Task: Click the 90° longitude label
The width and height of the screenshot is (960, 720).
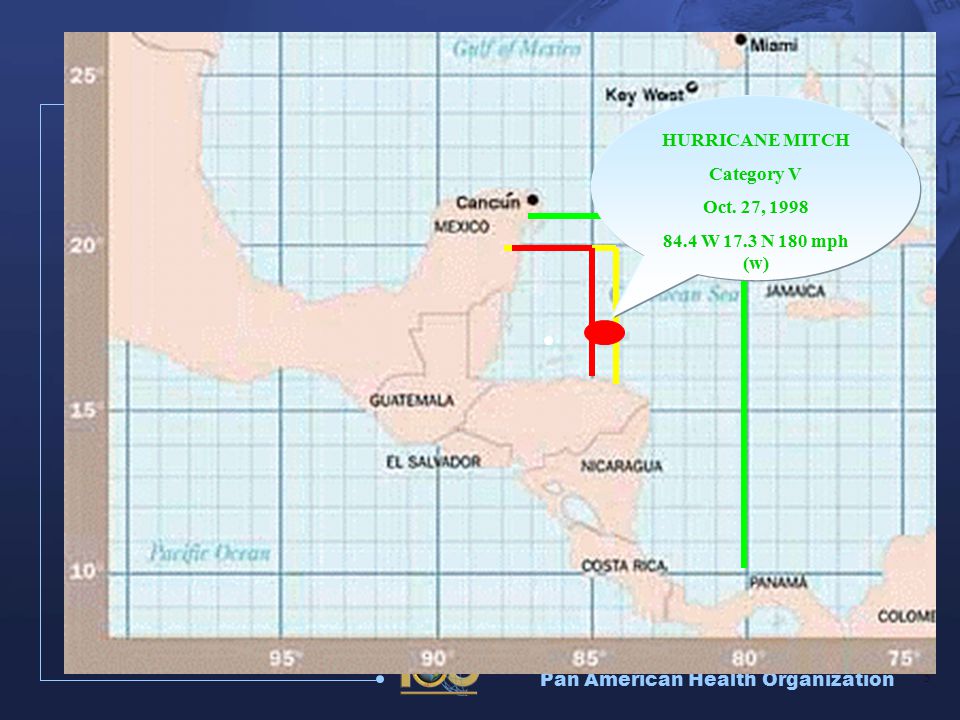Action: point(435,659)
